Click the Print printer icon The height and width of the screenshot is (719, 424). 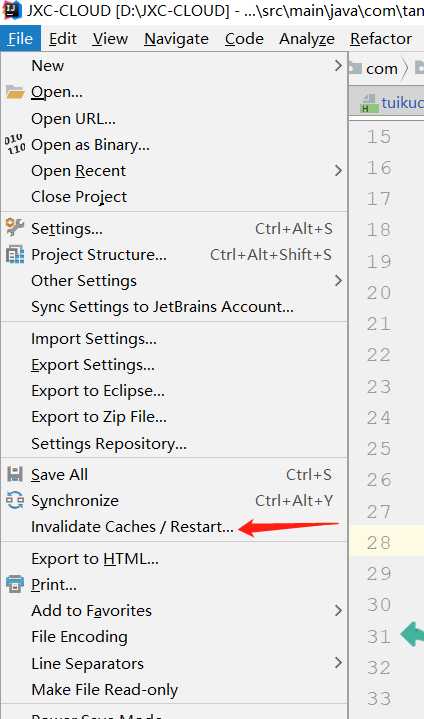pyautogui.click(x=15, y=584)
